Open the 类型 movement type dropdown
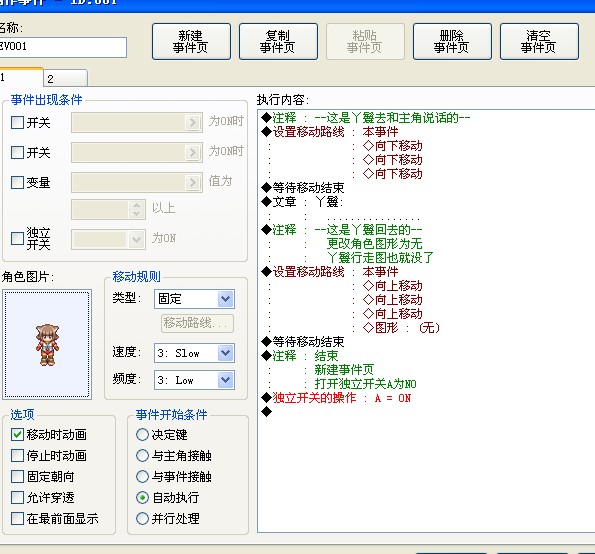 click(194, 299)
